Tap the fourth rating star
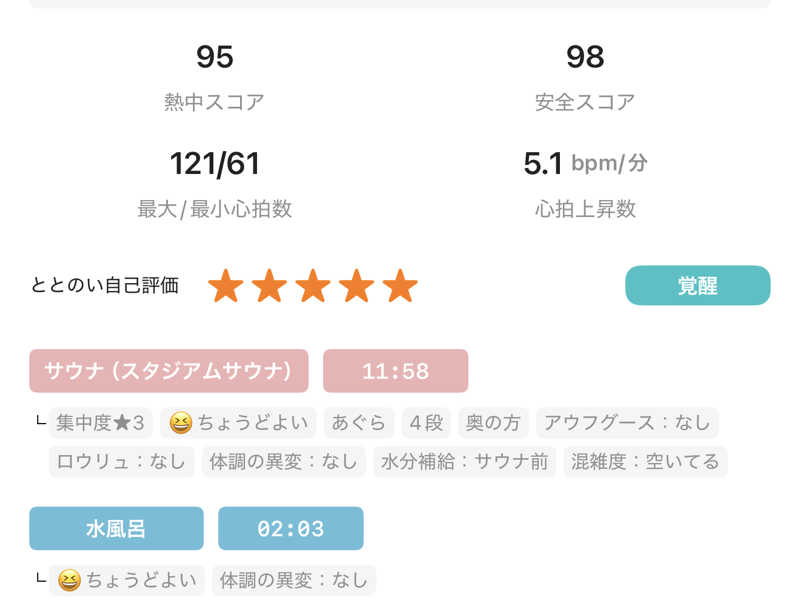Viewport: 800px width, 600px height. point(357,286)
